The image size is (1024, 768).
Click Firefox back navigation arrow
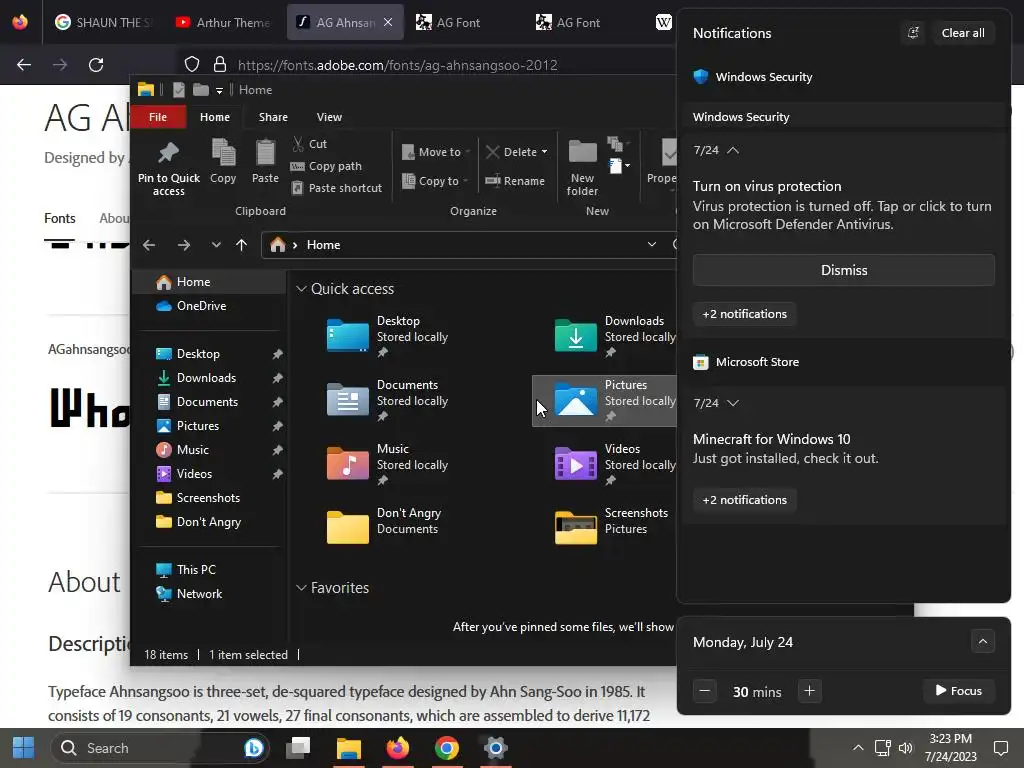[x=24, y=65]
